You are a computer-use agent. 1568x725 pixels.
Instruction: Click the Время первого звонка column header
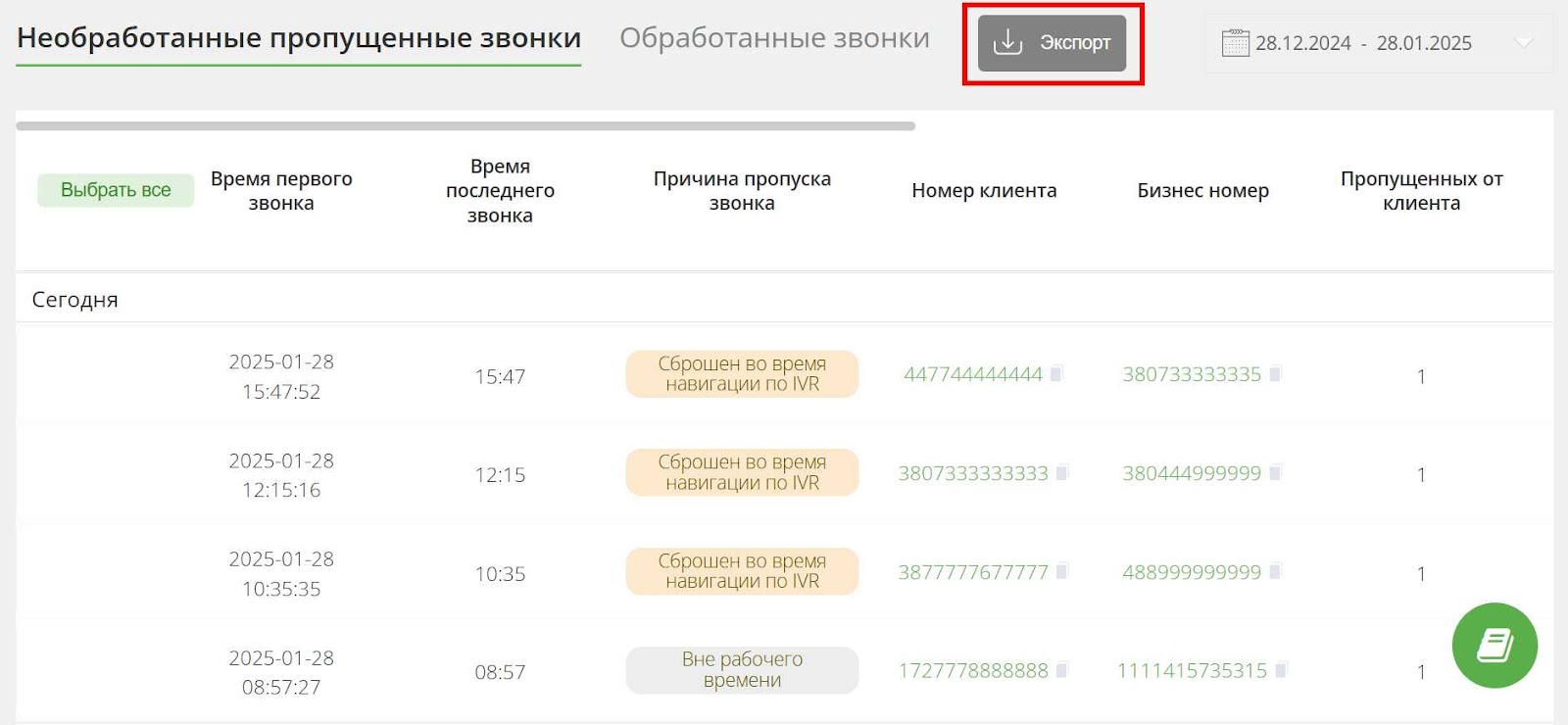pos(281,191)
